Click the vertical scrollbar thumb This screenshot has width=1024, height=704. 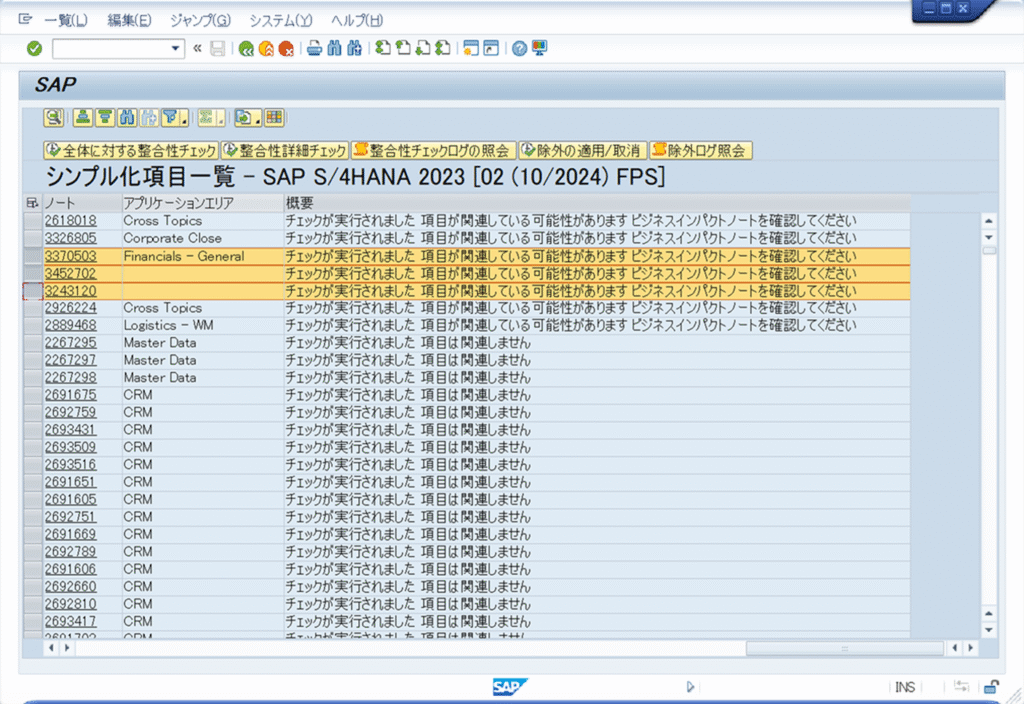(x=989, y=251)
